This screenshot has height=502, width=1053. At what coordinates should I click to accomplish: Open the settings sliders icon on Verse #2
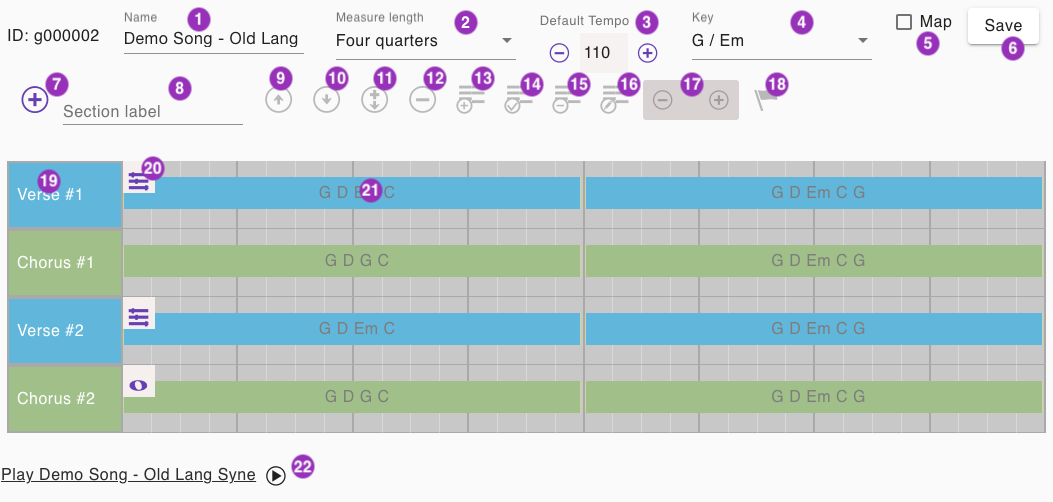(139, 317)
